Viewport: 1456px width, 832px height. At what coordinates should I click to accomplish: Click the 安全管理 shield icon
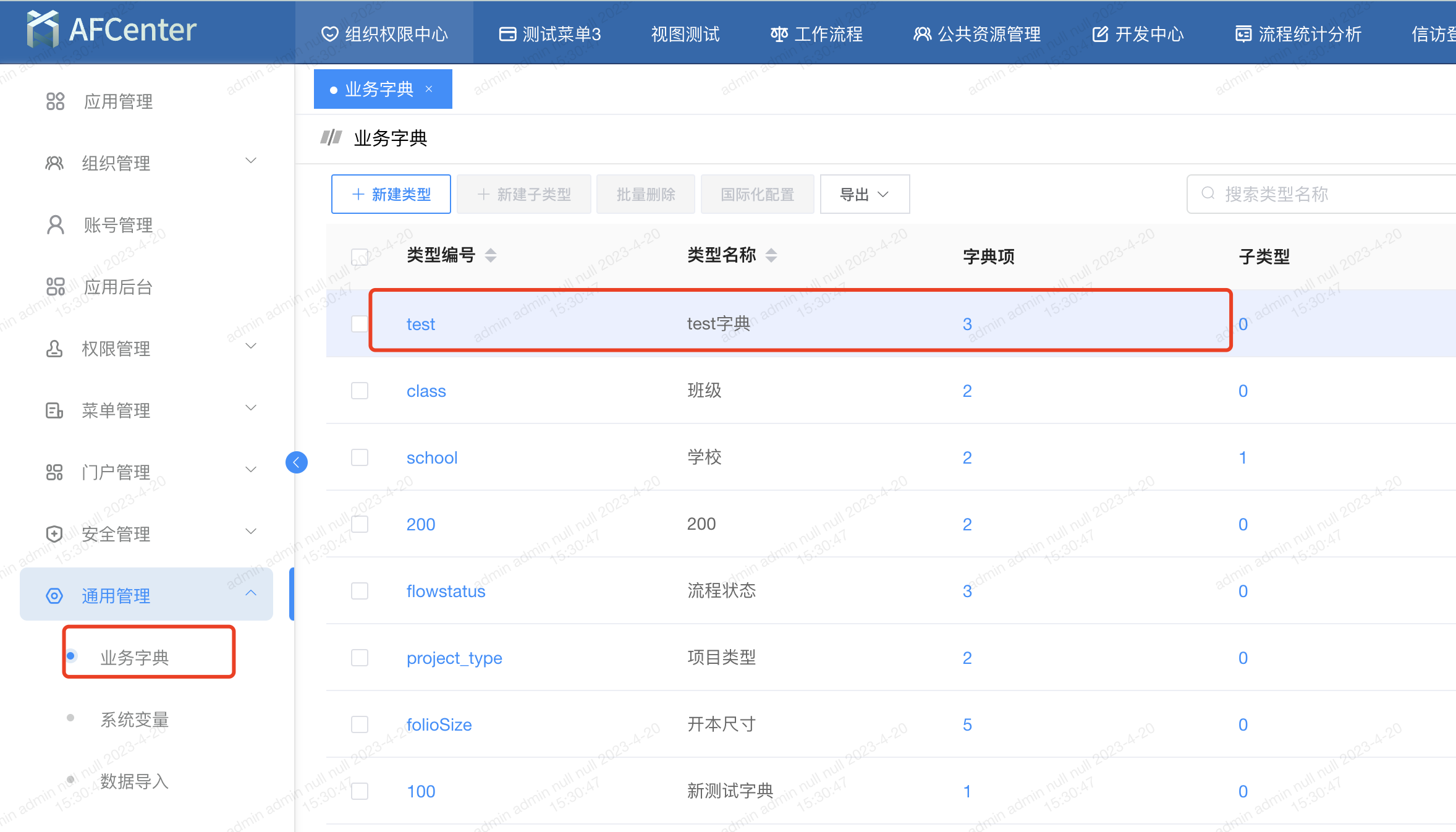click(x=54, y=534)
